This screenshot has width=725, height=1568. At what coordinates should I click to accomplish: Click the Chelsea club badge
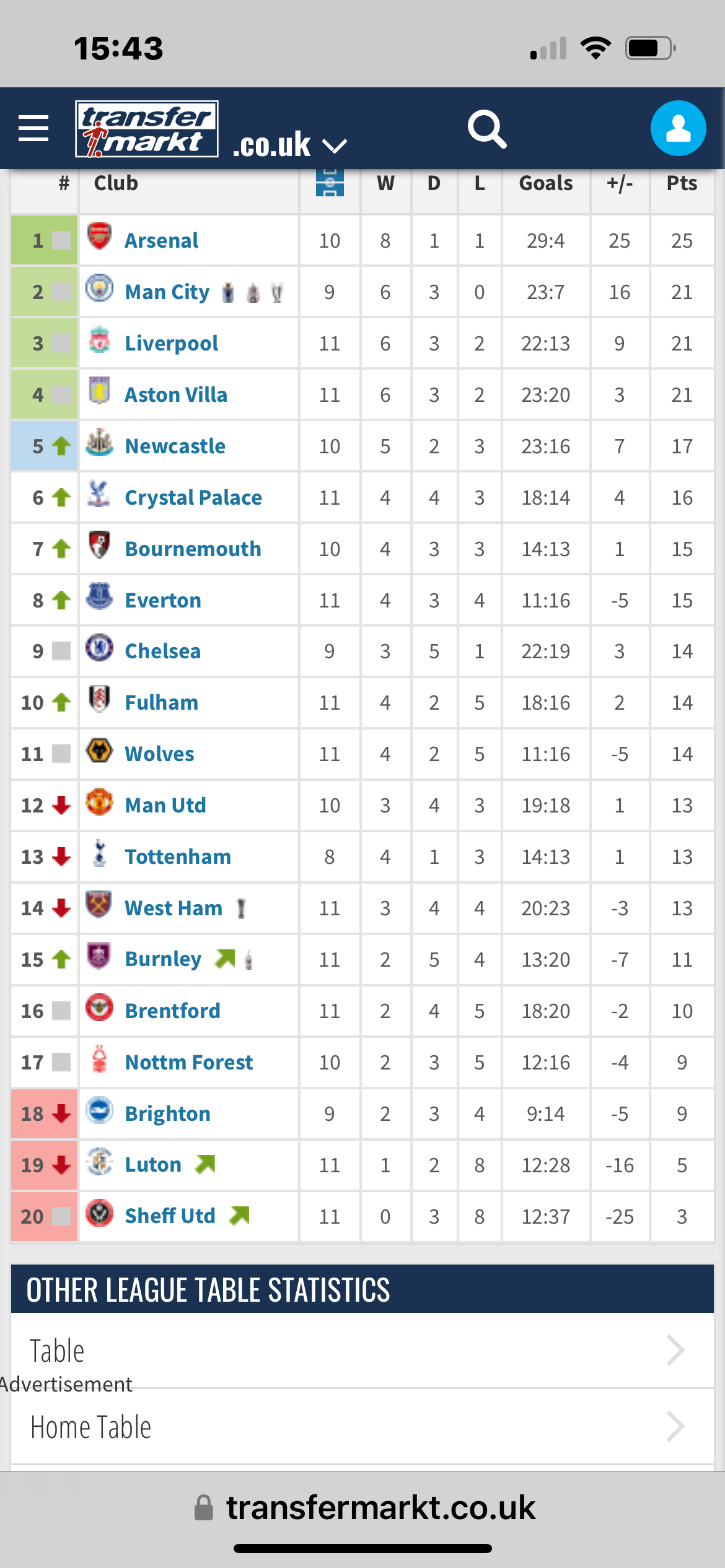pos(99,648)
